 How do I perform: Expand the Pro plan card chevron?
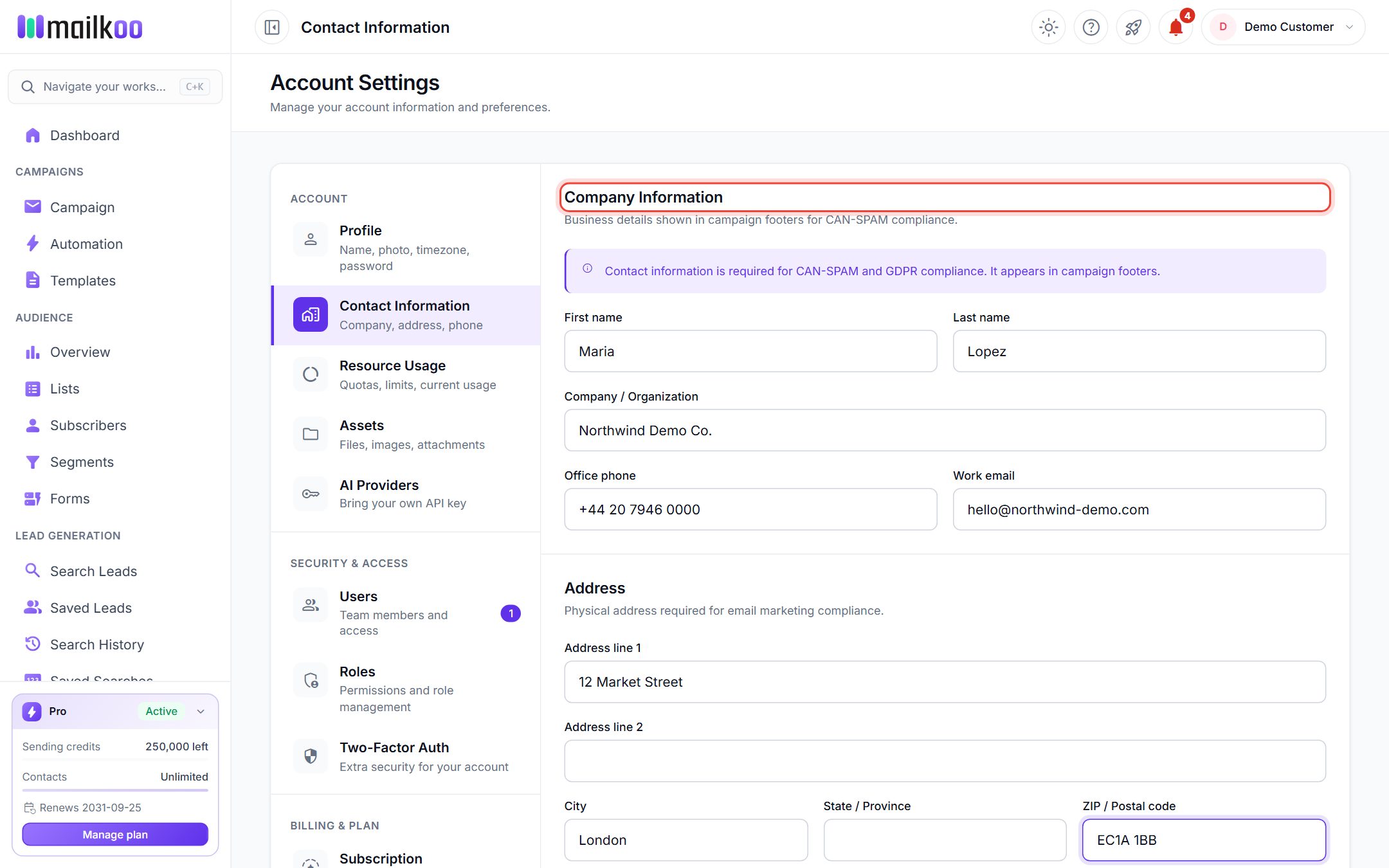[201, 711]
